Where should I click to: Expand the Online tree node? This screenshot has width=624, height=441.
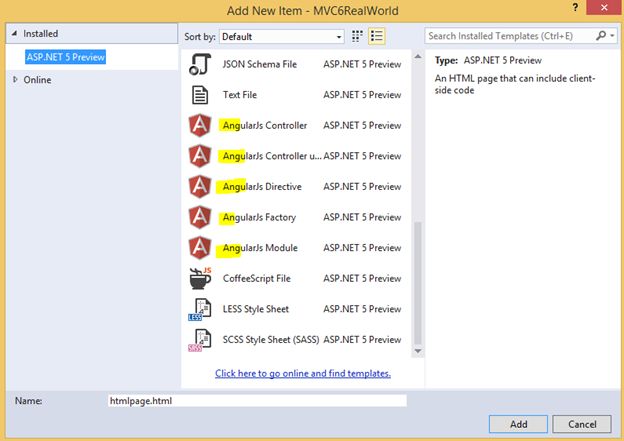tap(15, 80)
